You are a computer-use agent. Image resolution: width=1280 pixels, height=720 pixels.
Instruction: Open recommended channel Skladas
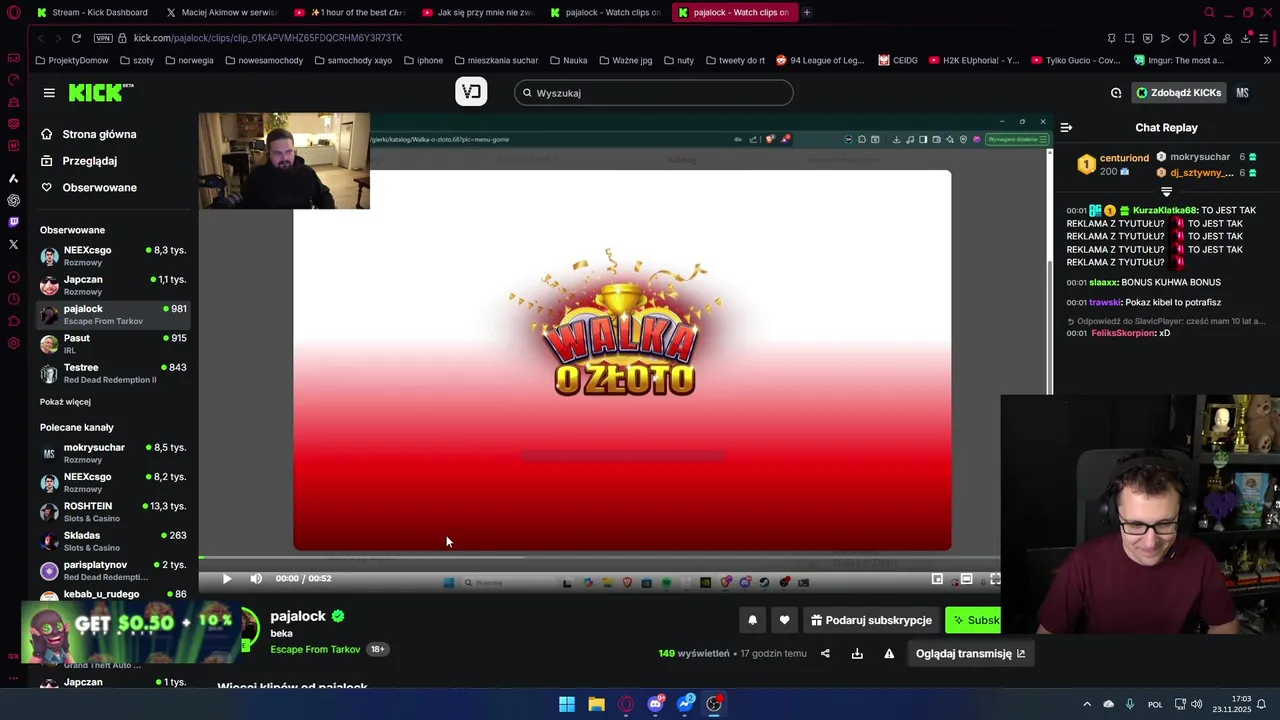coord(113,541)
